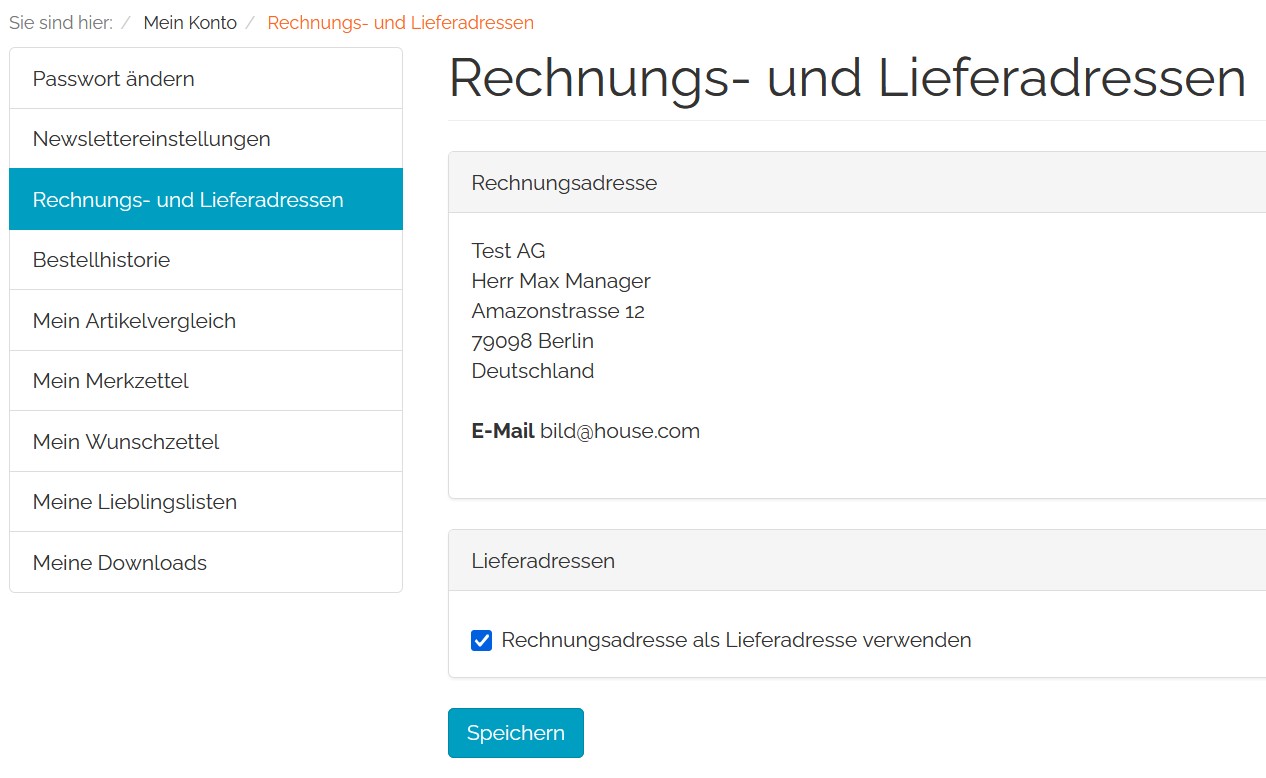Go to Newslettereinstellungen in the sidebar
This screenshot has height=778, width=1266.
pyautogui.click(x=151, y=139)
